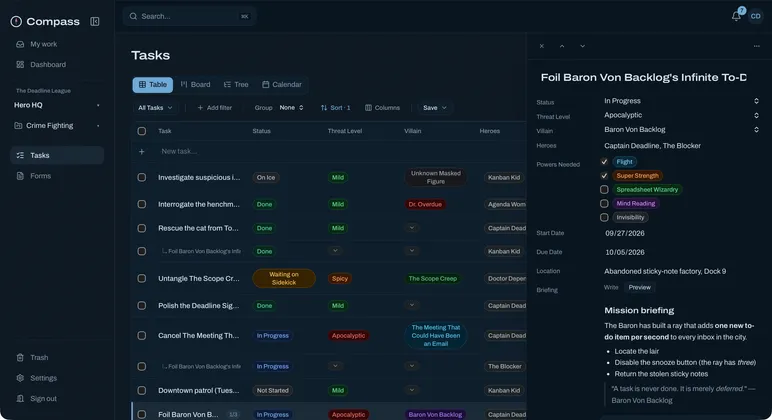
Task: Open the Save dropdown
Action: pyautogui.click(x=435, y=108)
